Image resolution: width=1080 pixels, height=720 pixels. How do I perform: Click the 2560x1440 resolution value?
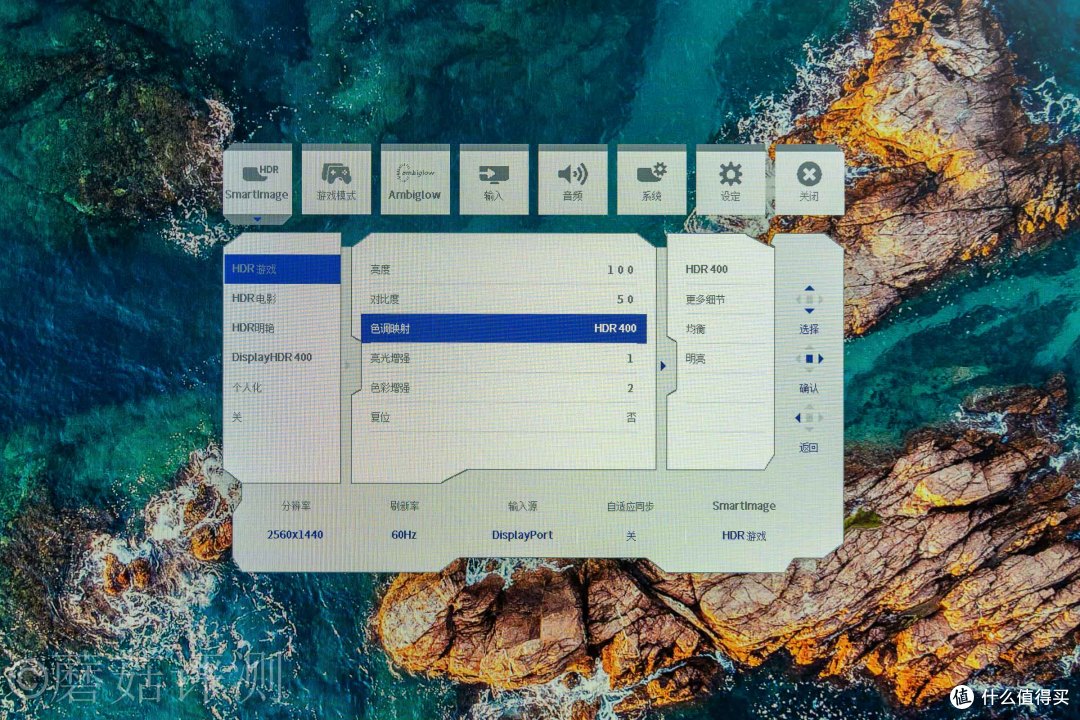click(x=295, y=535)
